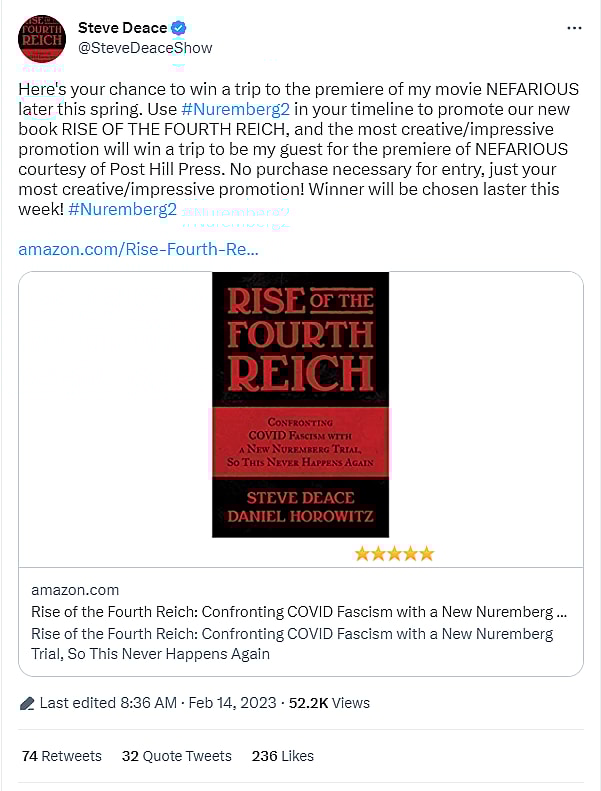The image size is (601, 791).
Task: Click the link card description text
Action: coord(291,644)
